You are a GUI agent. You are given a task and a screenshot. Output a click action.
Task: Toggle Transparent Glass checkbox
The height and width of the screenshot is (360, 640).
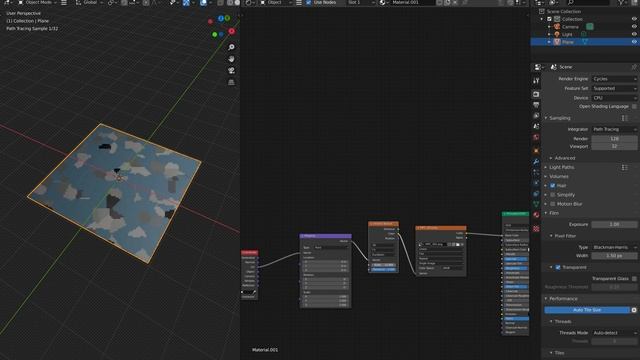click(x=634, y=279)
